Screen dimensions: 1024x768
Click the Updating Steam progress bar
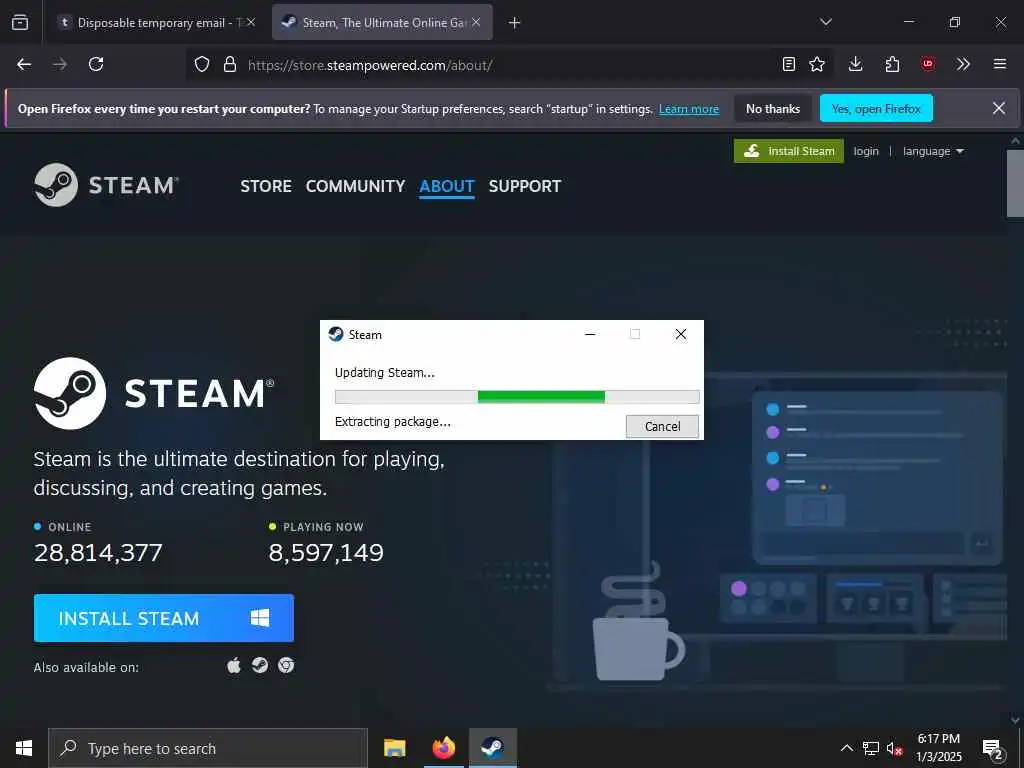point(517,396)
